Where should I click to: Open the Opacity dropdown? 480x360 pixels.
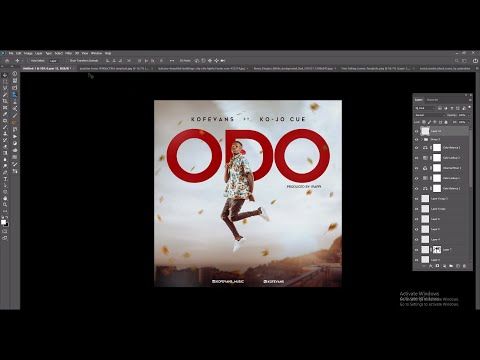point(468,115)
